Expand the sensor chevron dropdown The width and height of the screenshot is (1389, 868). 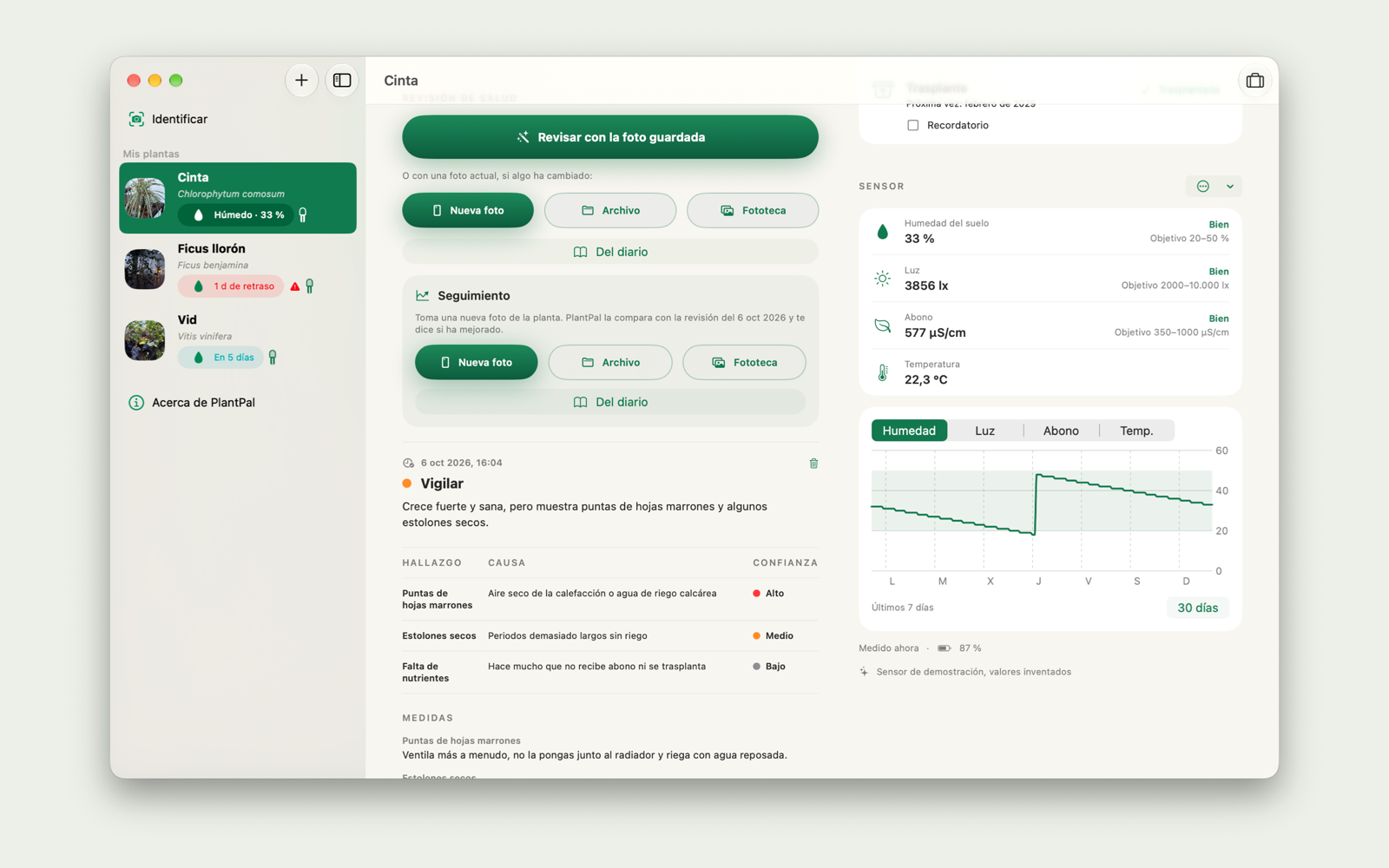tap(1229, 187)
